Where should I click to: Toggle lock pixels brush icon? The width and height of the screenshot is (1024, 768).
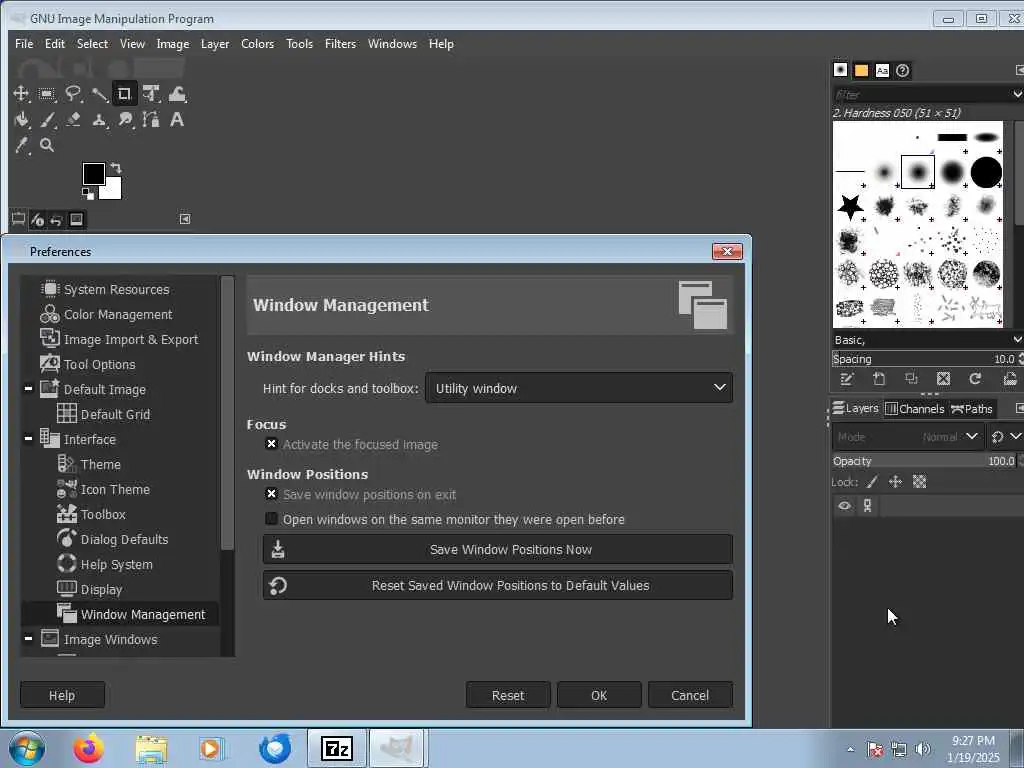(872, 482)
